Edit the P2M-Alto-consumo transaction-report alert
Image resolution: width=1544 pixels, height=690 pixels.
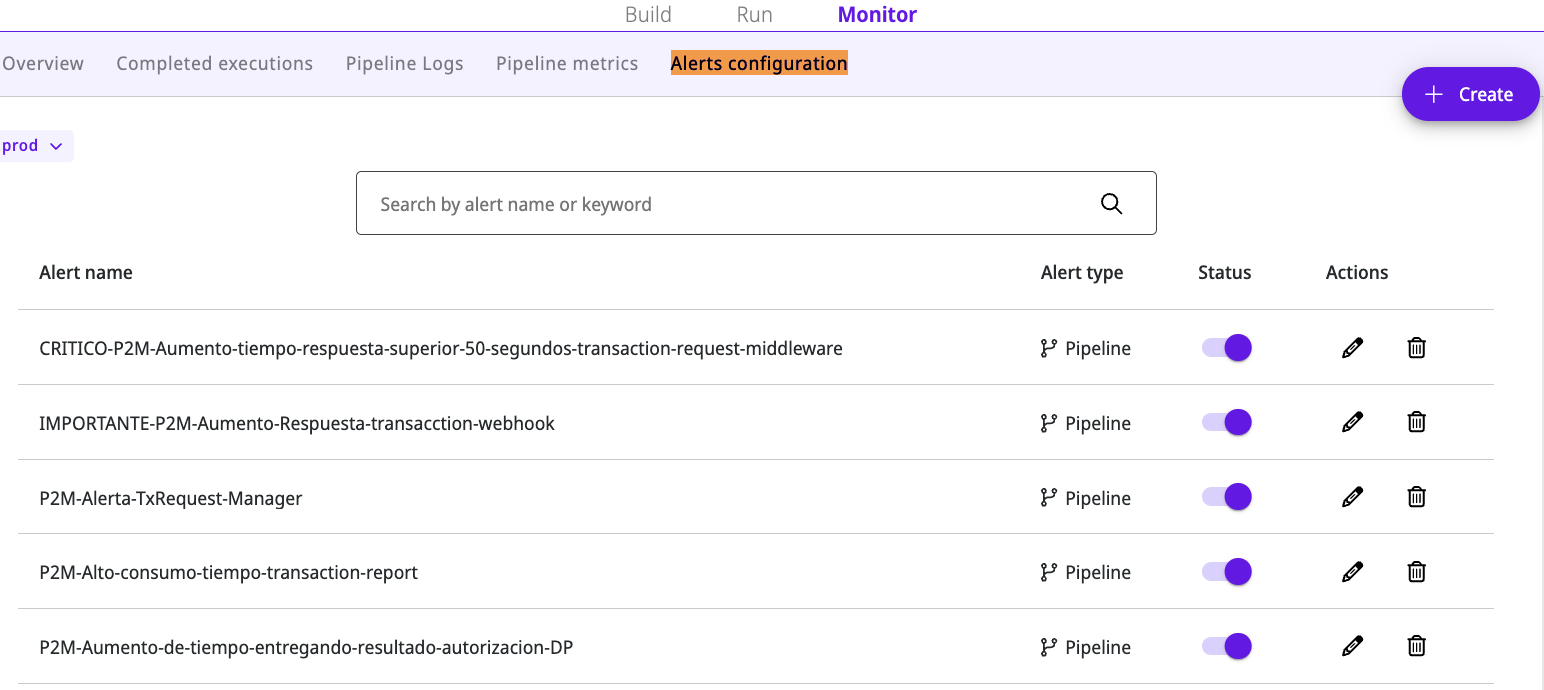point(1352,572)
